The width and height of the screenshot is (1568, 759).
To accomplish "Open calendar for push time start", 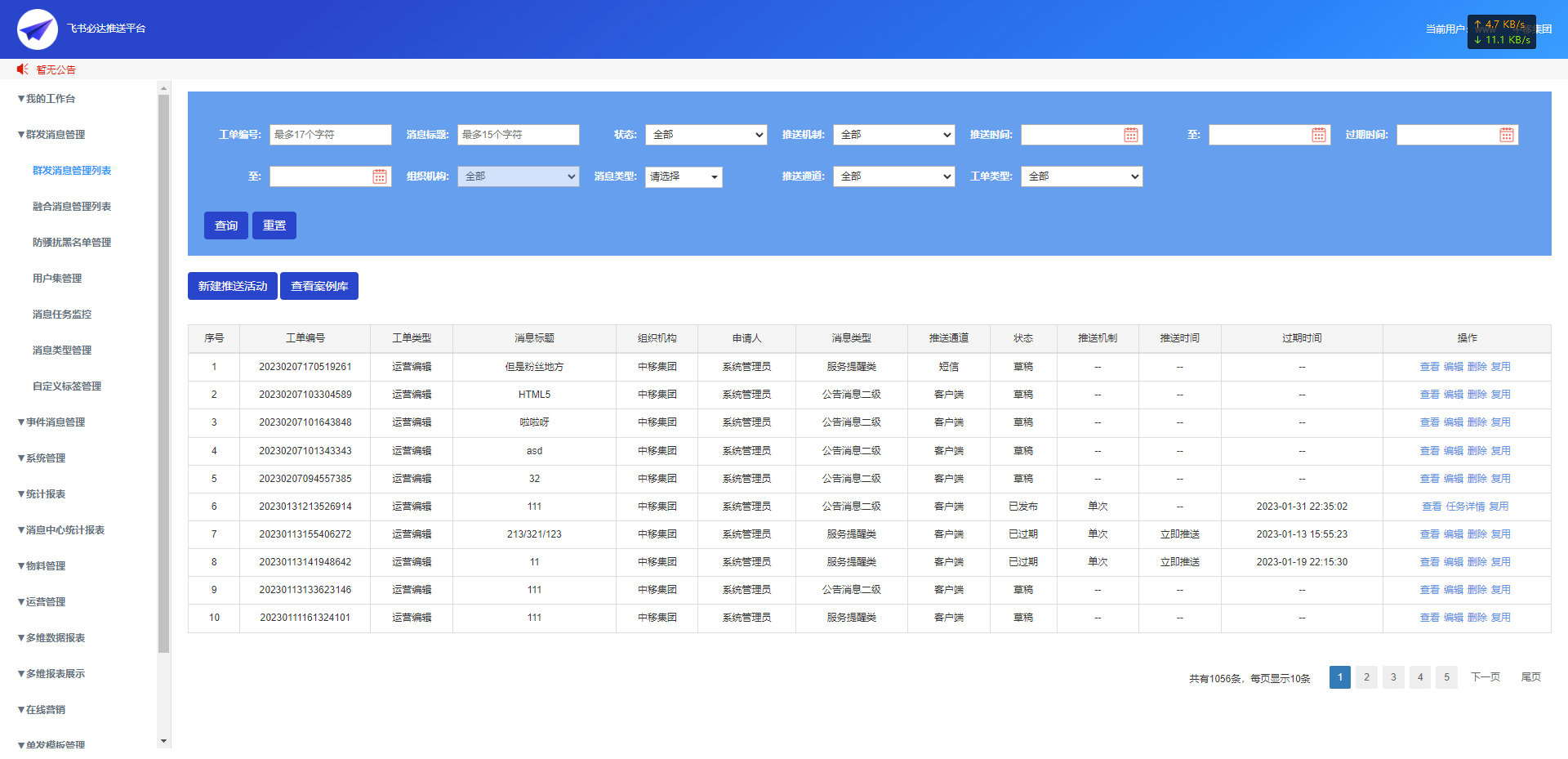I will [1130, 135].
